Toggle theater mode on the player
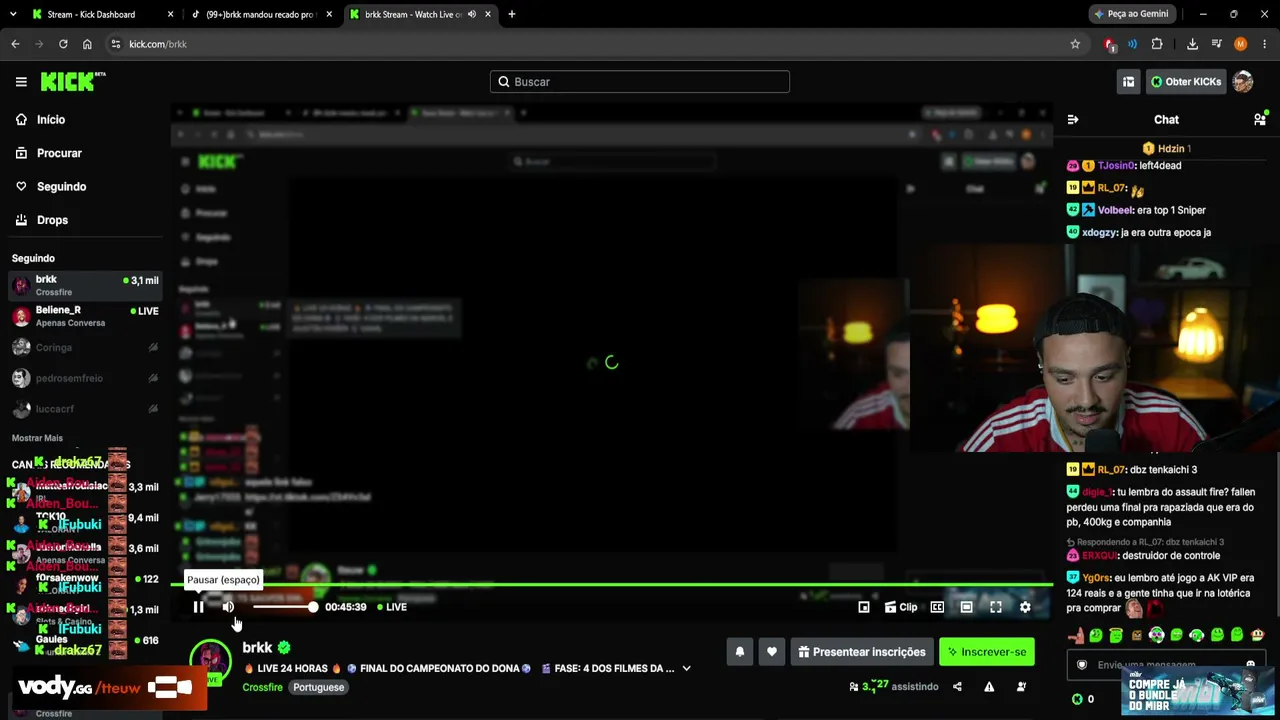The image size is (1280, 720). [x=966, y=607]
